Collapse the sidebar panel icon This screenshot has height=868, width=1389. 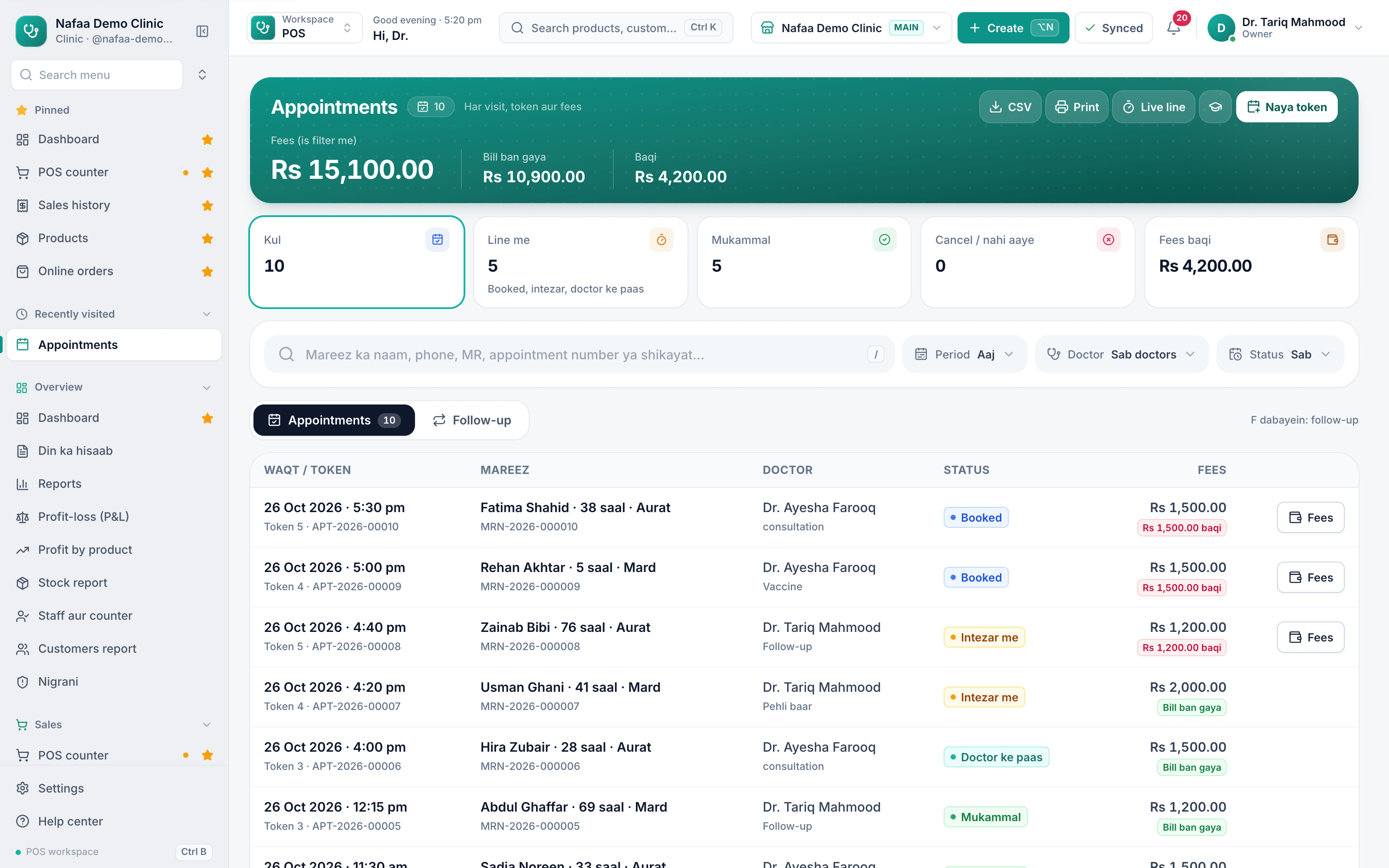click(202, 31)
